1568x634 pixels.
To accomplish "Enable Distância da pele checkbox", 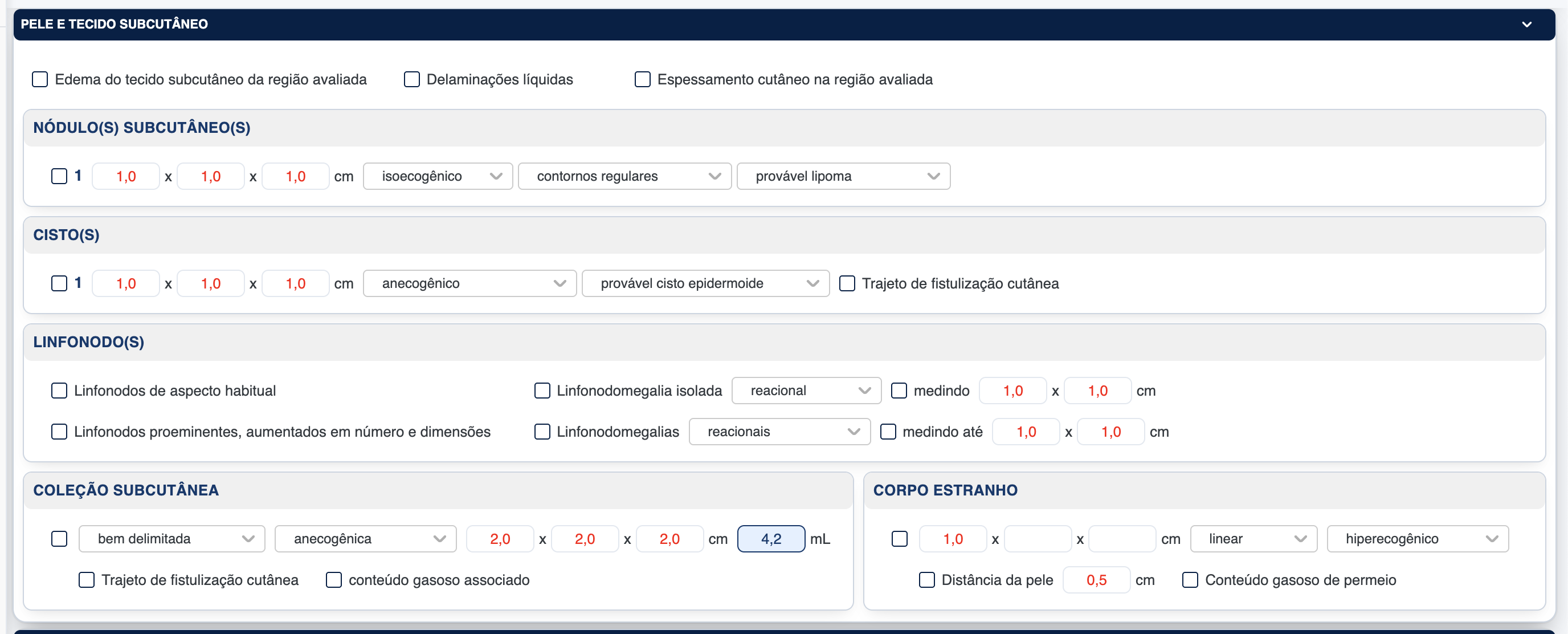I will pyautogui.click(x=926, y=580).
